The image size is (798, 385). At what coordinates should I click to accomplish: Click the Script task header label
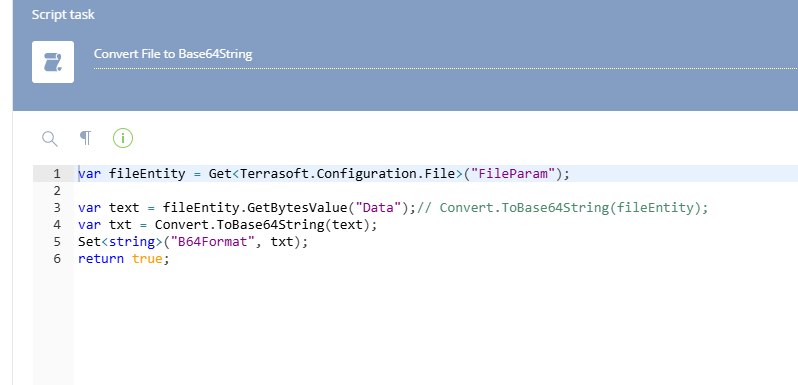[63, 15]
